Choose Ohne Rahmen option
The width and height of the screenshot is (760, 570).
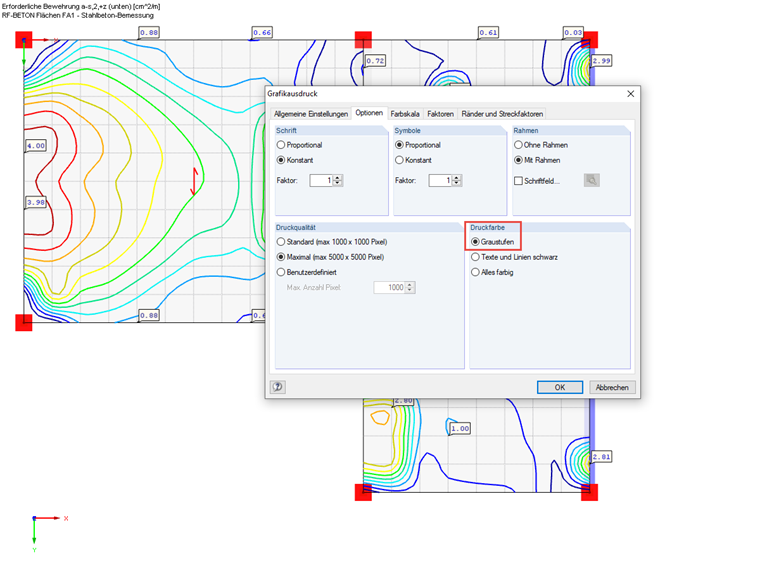click(540, 145)
